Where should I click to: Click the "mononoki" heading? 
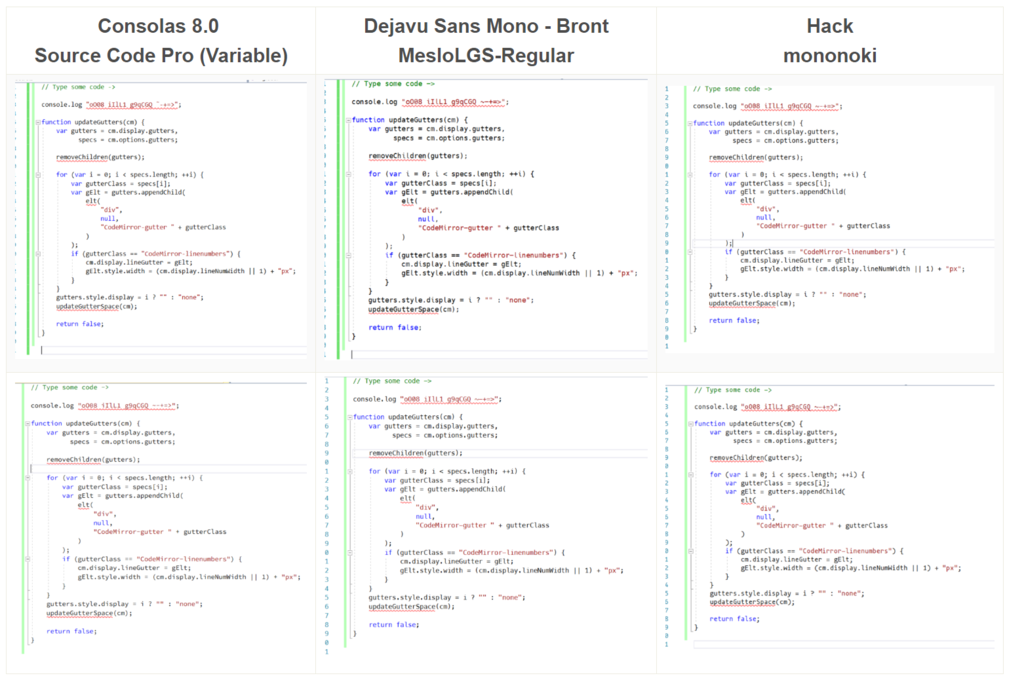click(x=829, y=56)
